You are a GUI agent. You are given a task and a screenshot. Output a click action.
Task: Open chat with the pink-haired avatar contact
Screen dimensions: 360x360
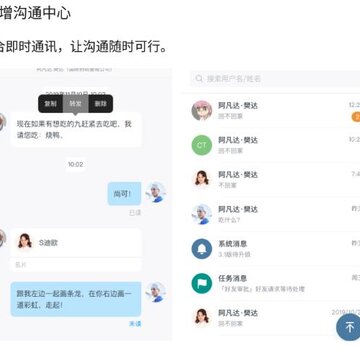point(202,111)
